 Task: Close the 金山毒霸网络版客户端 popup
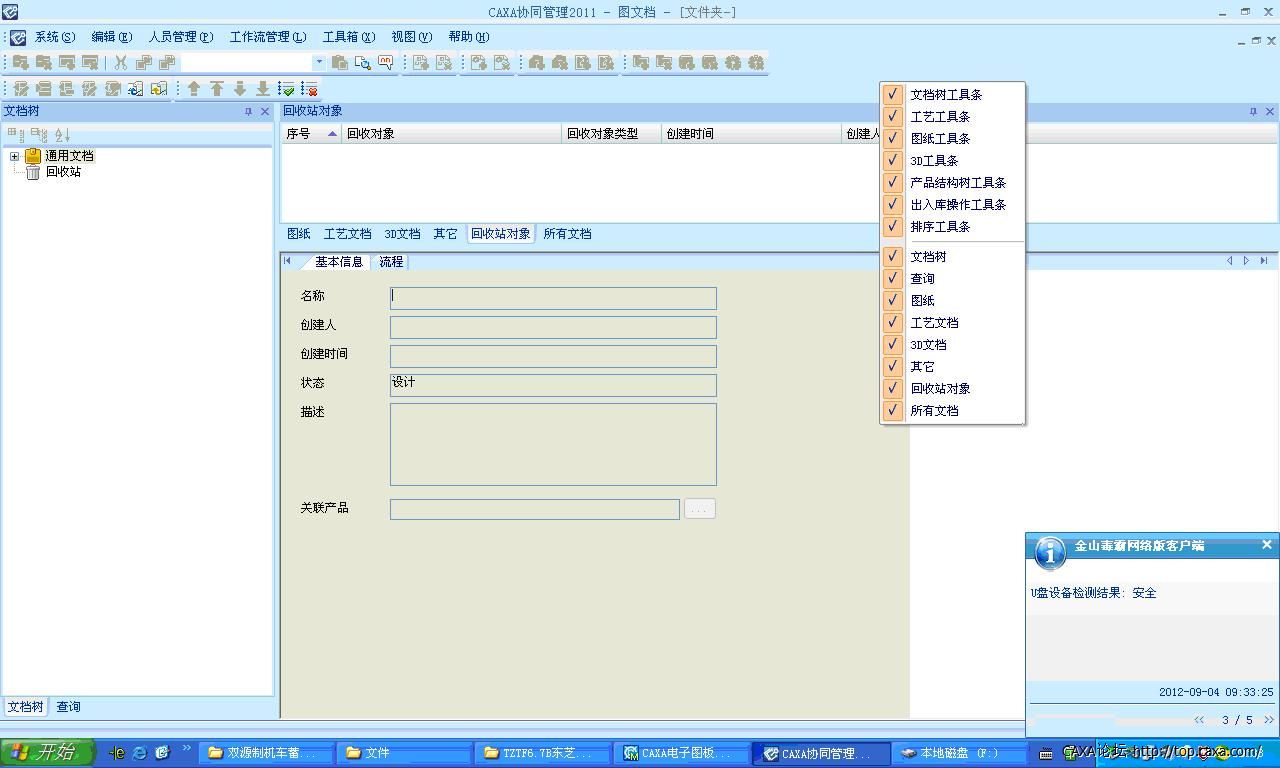(x=1267, y=545)
